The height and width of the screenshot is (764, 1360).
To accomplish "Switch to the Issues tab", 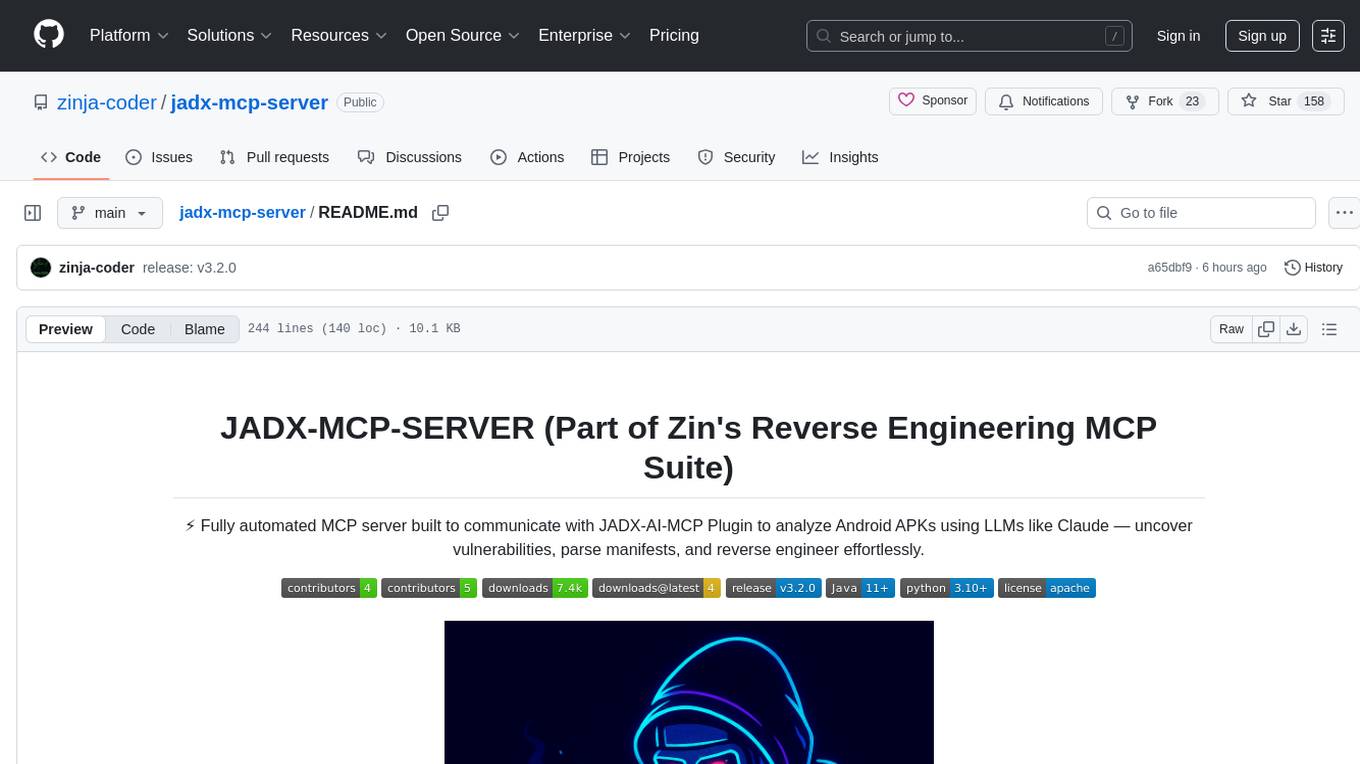I will pos(159,157).
